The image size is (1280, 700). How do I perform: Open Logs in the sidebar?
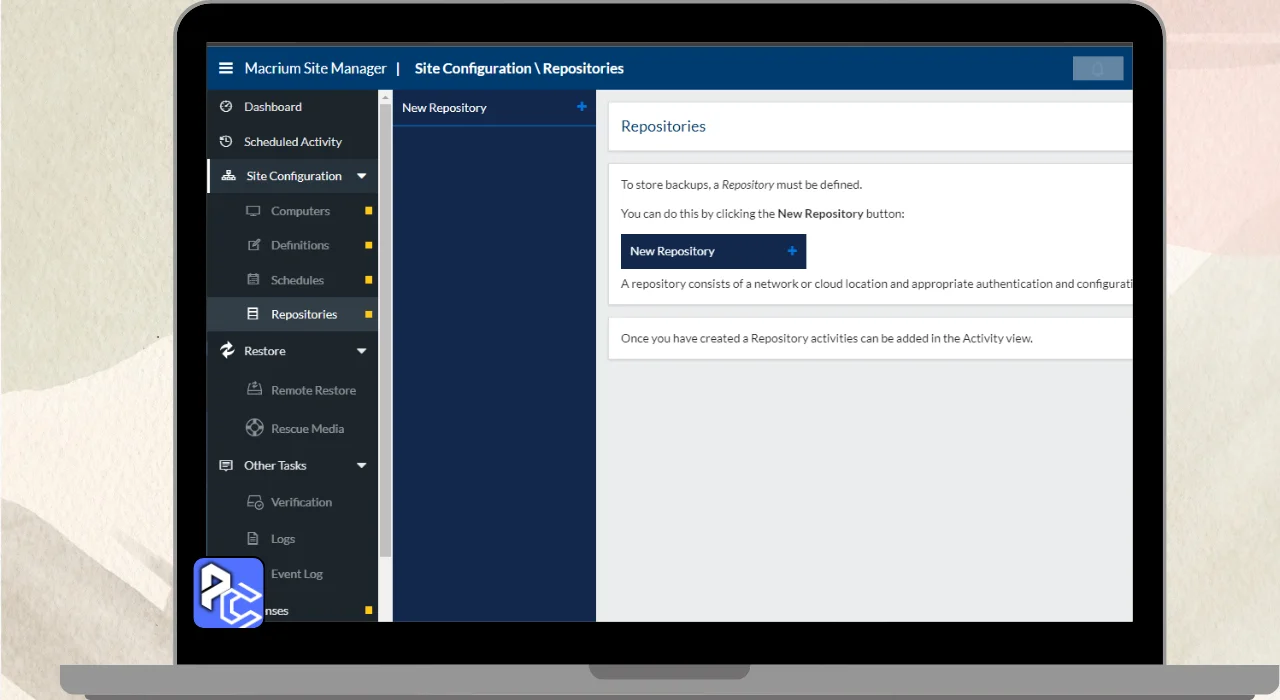coord(282,539)
